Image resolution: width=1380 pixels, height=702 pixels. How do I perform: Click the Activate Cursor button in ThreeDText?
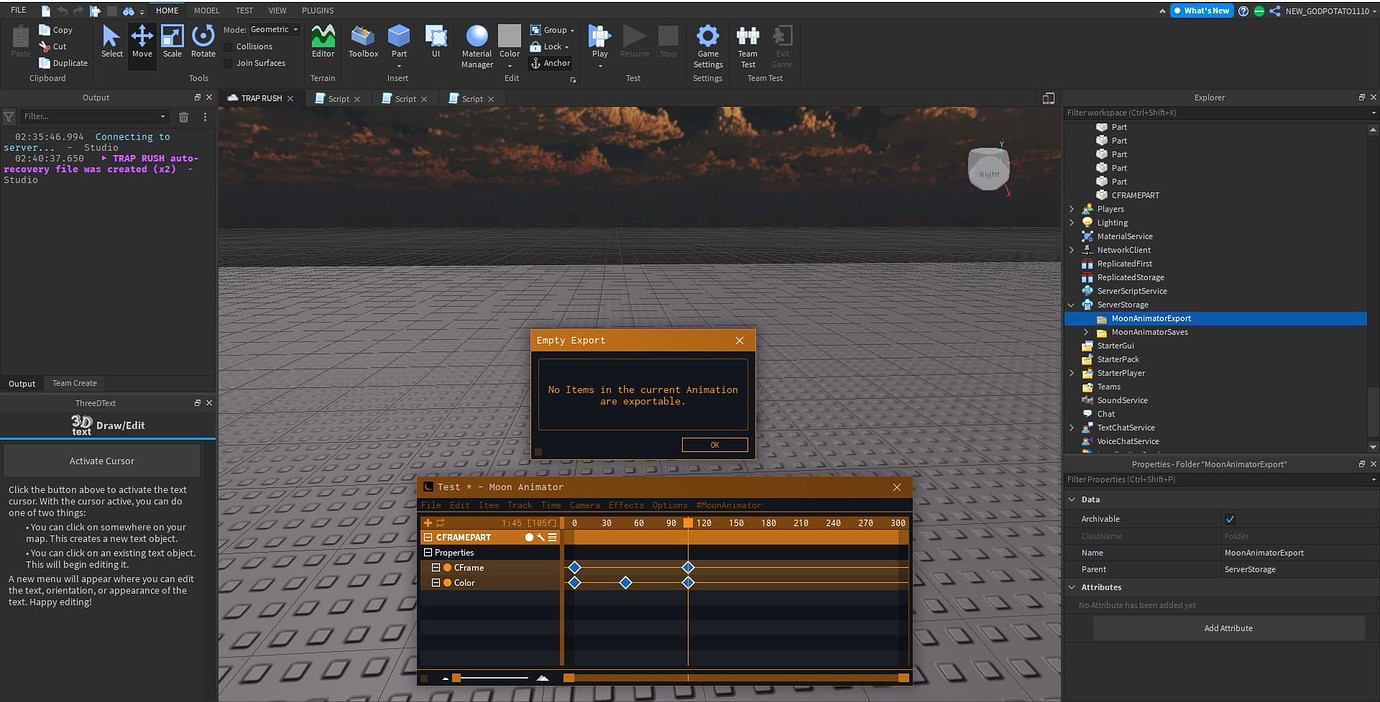102,459
